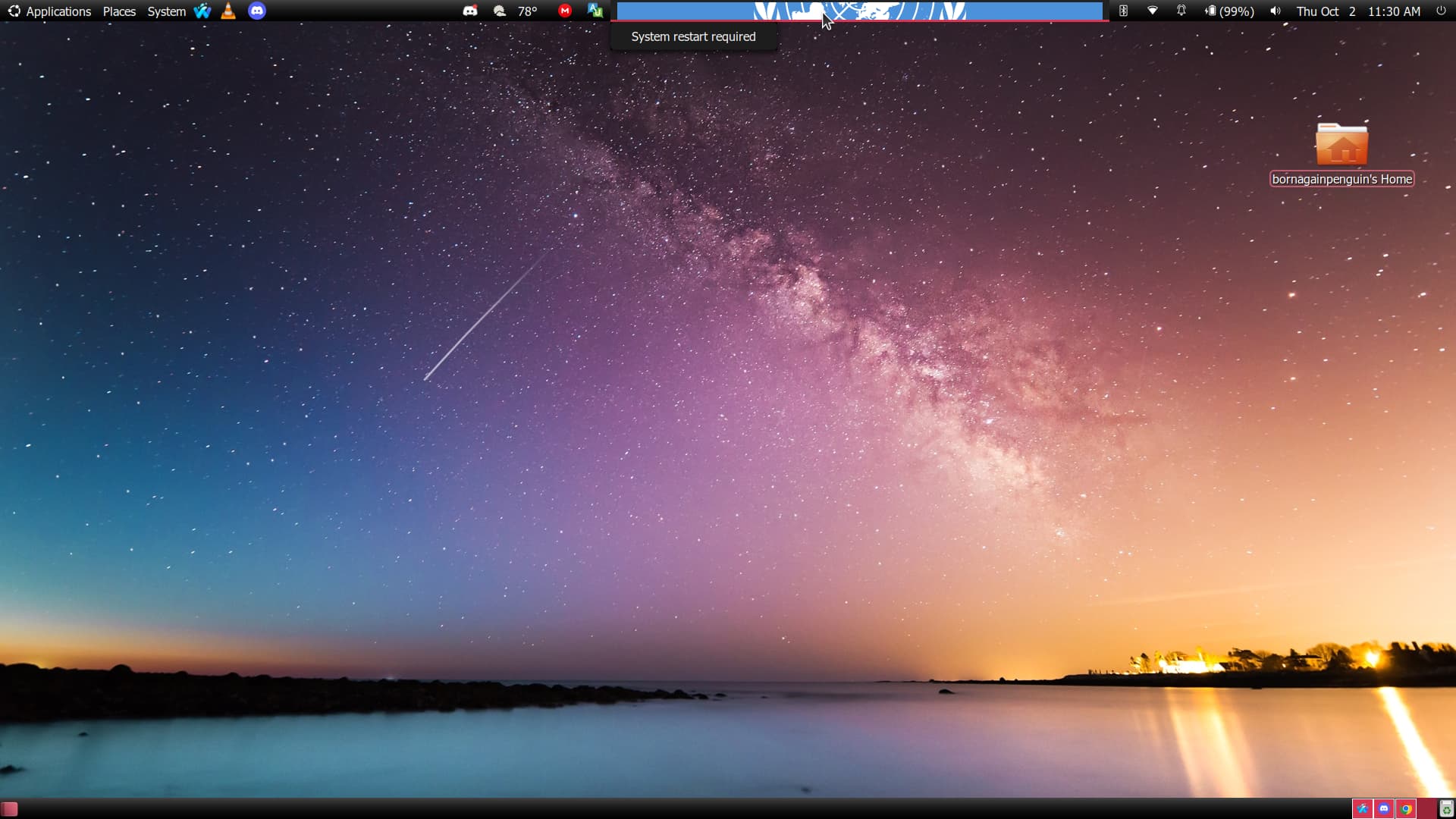Open bornagainpenguin's Home folder icon
1456x819 pixels.
[1341, 145]
